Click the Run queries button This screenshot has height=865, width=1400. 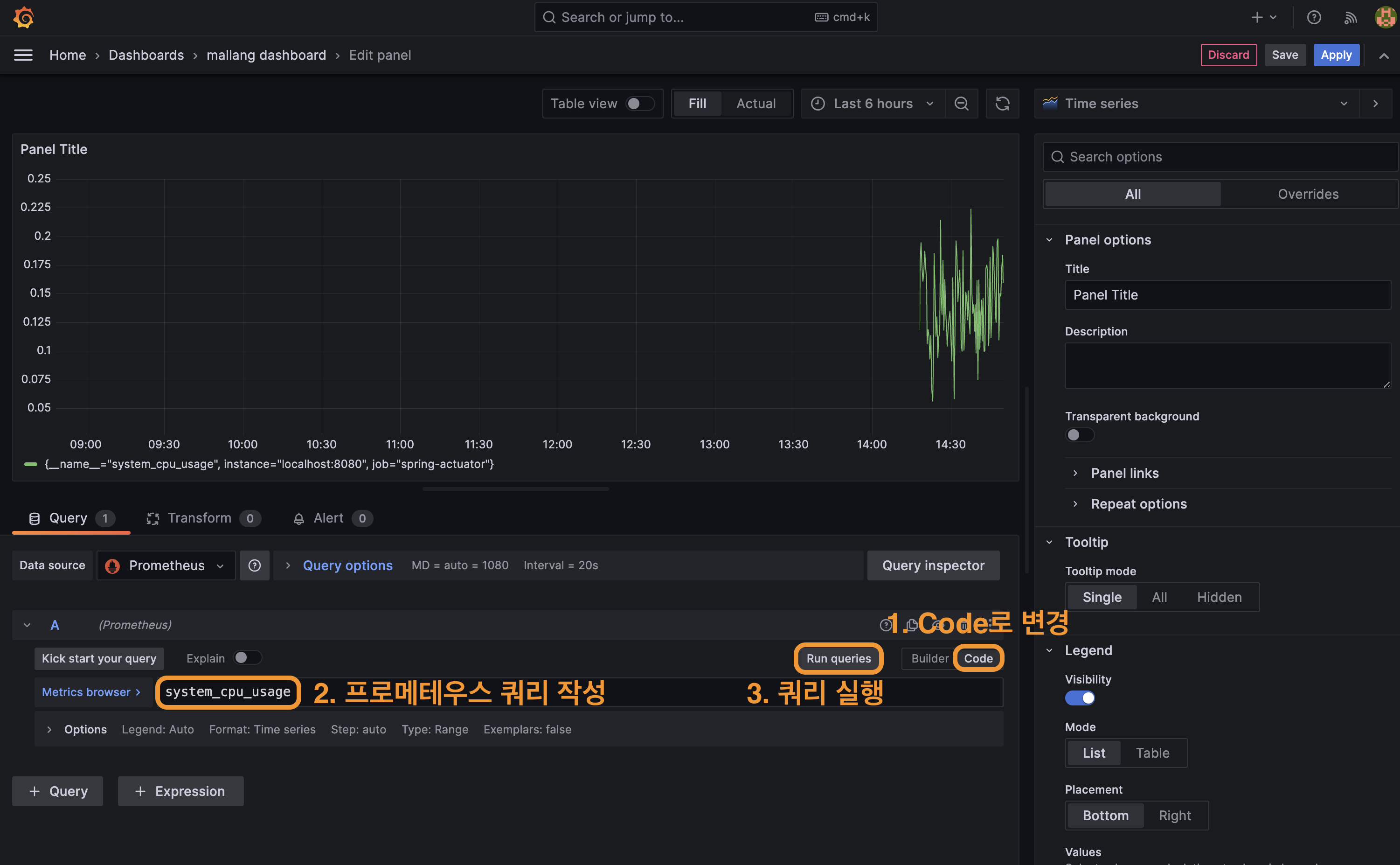pos(838,658)
